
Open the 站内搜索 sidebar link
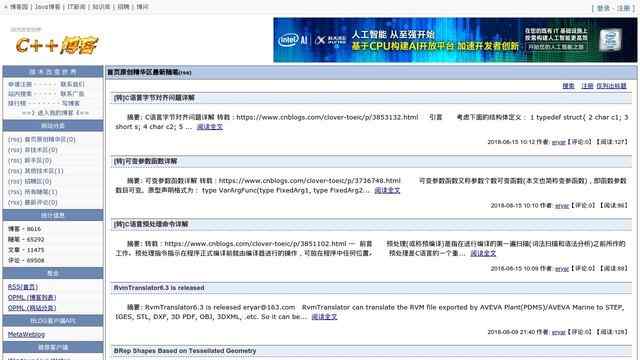(x=20, y=93)
